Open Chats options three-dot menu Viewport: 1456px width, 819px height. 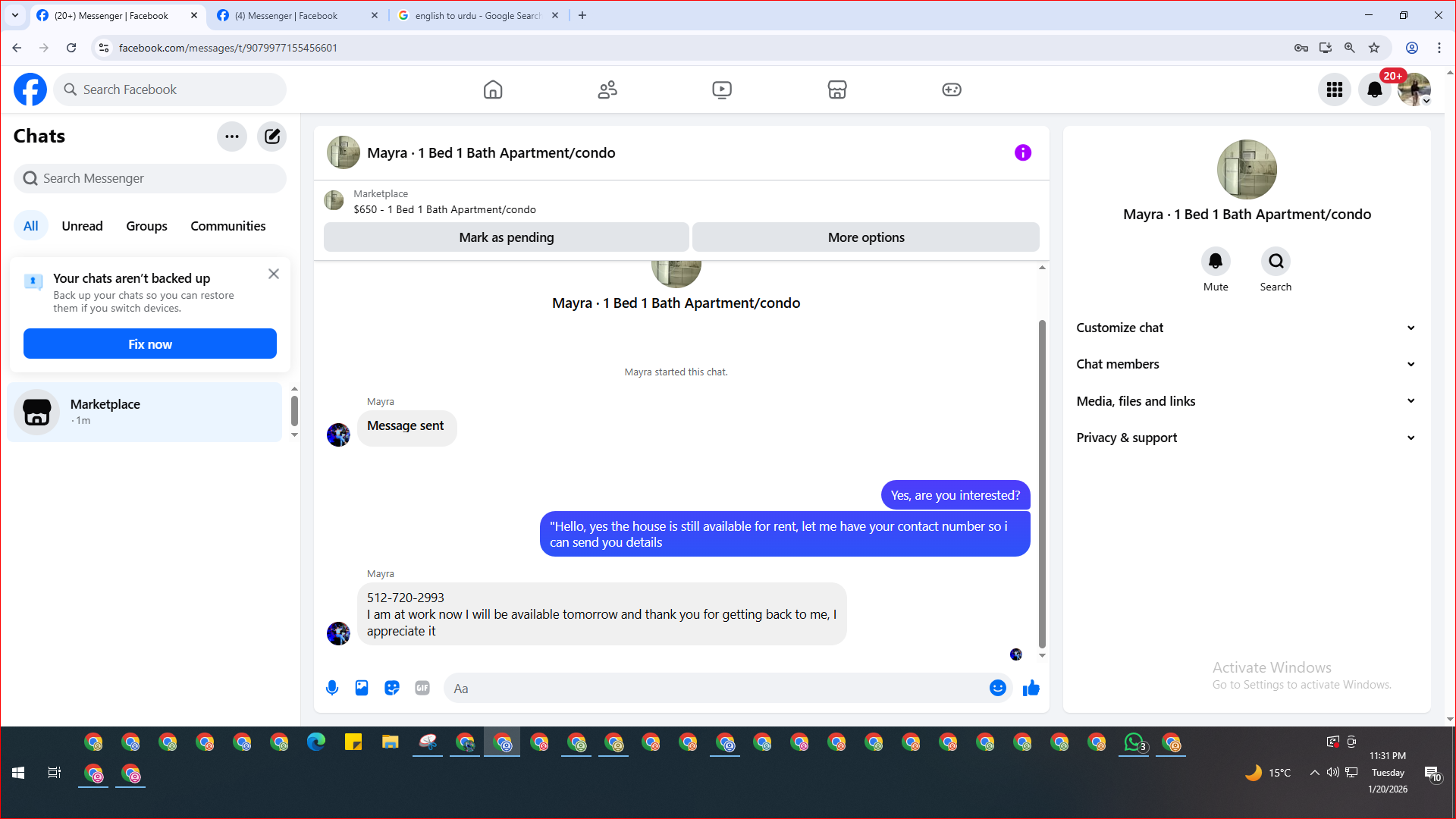point(232,136)
